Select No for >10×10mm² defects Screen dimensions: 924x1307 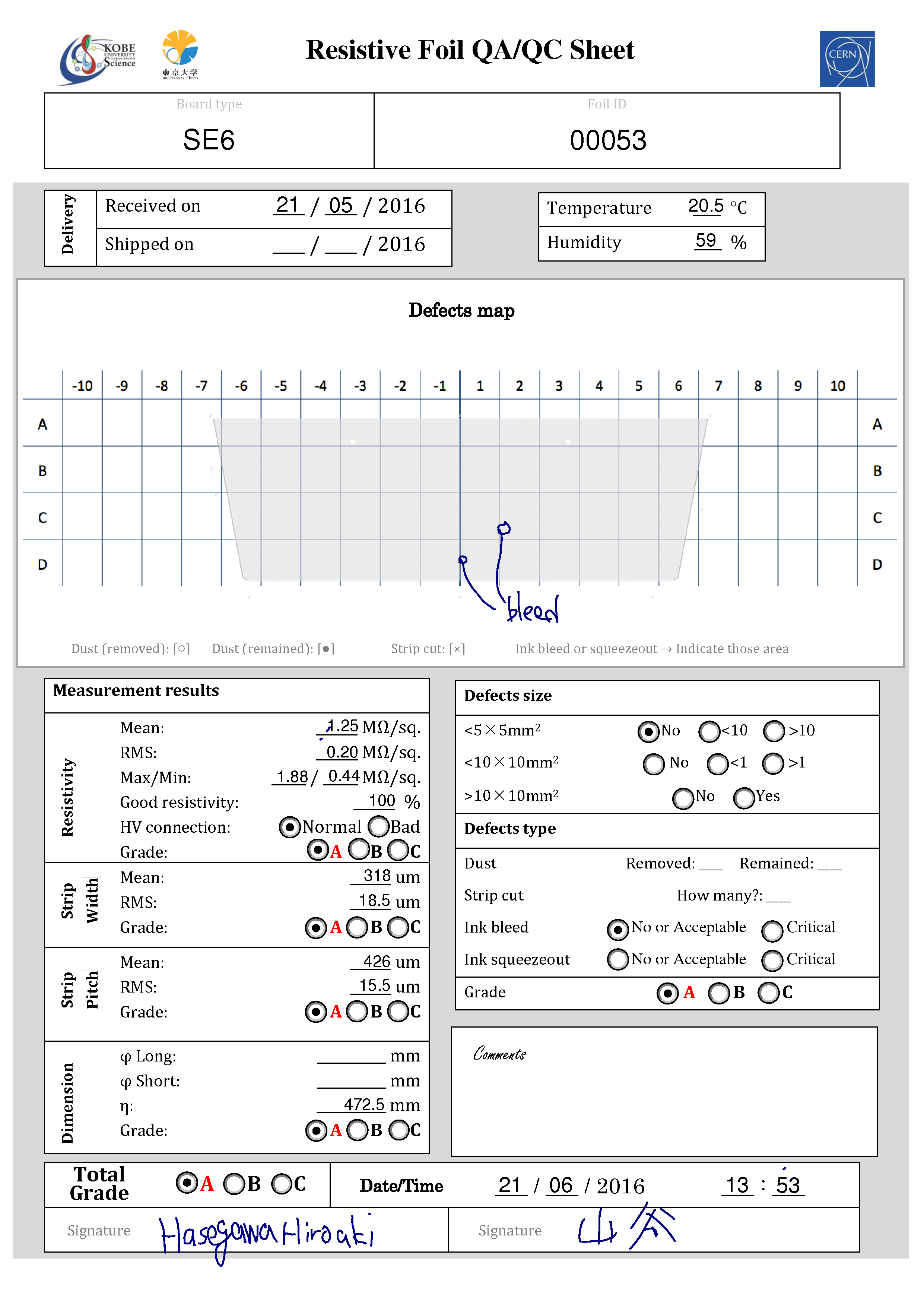[x=683, y=798]
